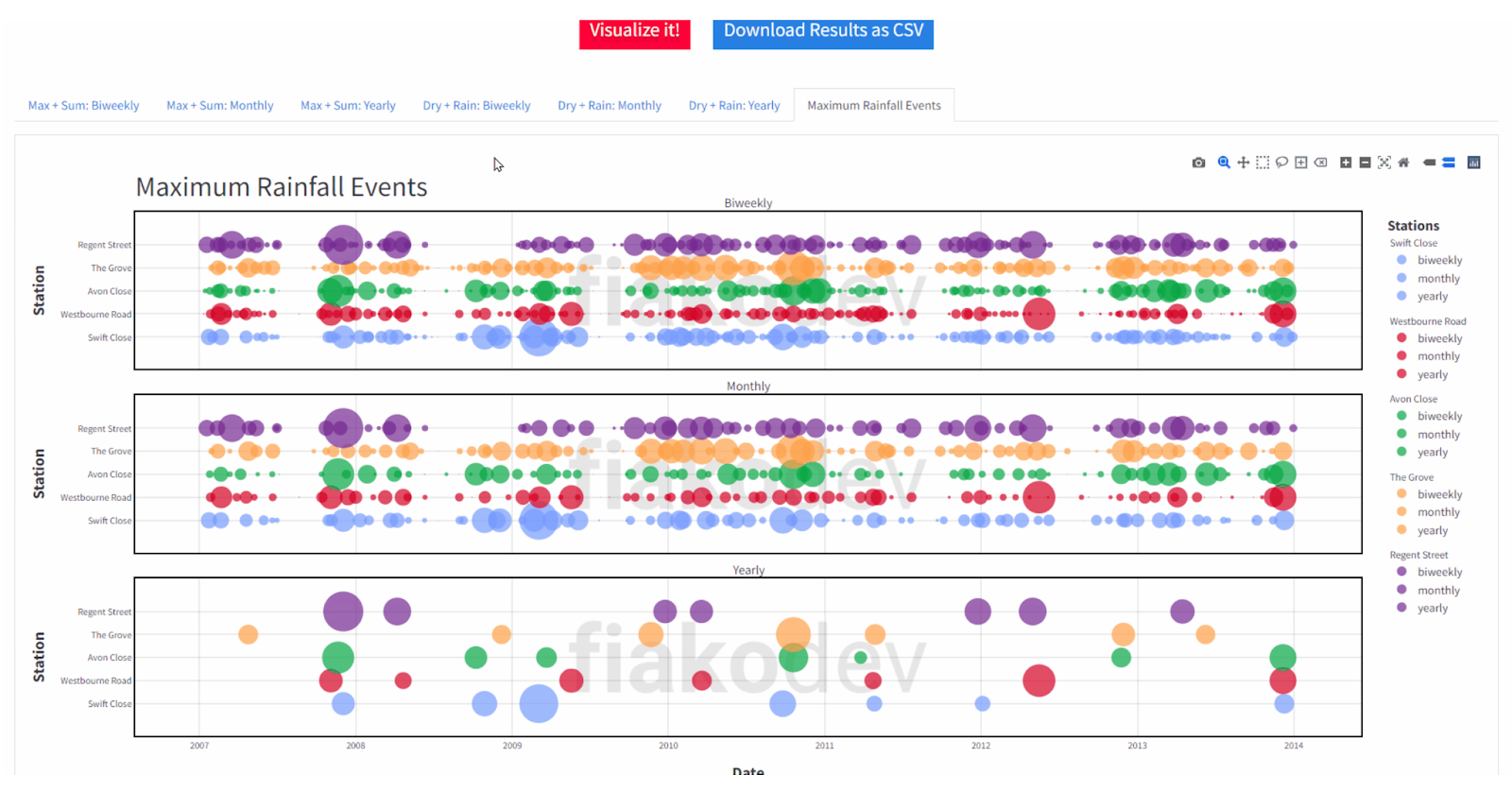Click largest purple Regent Street yearly bubble

[x=343, y=611]
